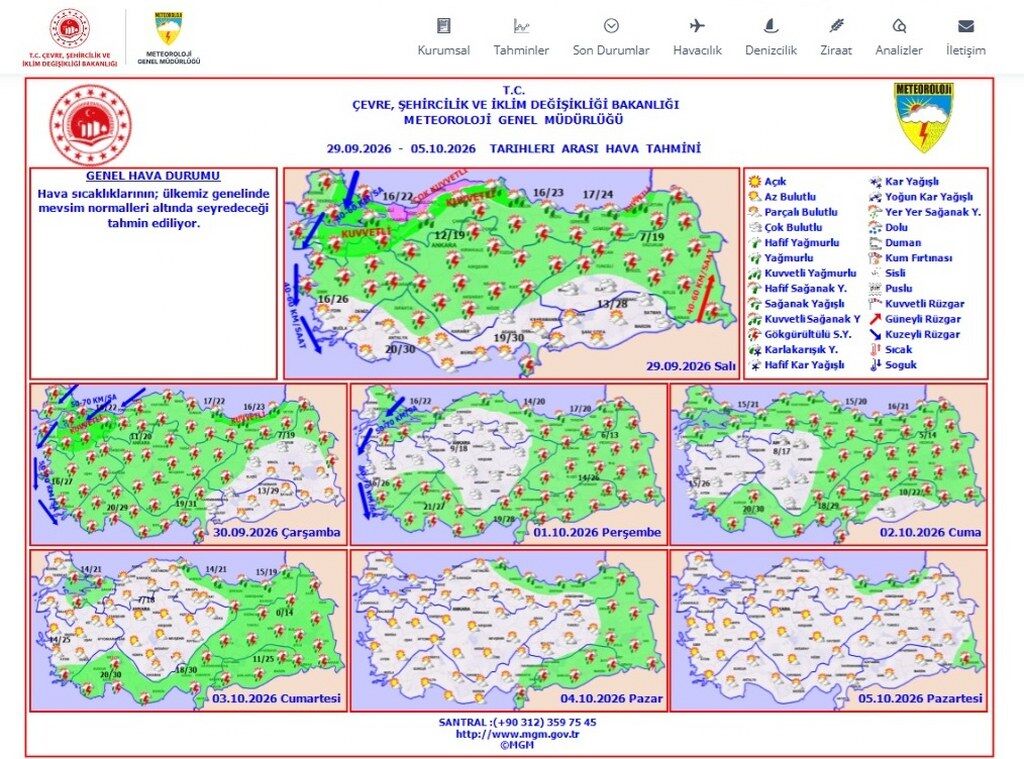
Task: Click the Kuzeyli Rüzgar blue arrow icon
Action: click(x=875, y=334)
